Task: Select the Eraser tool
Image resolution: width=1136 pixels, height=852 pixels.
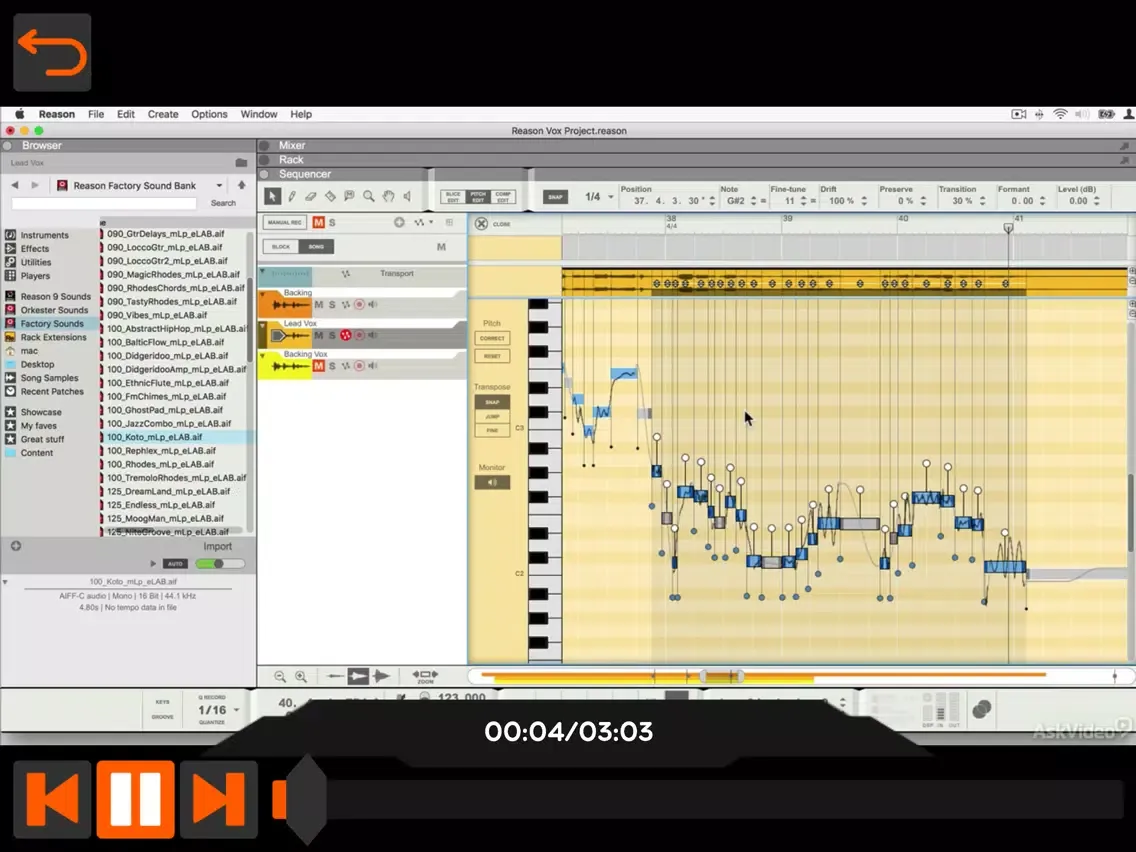Action: pyautogui.click(x=311, y=196)
